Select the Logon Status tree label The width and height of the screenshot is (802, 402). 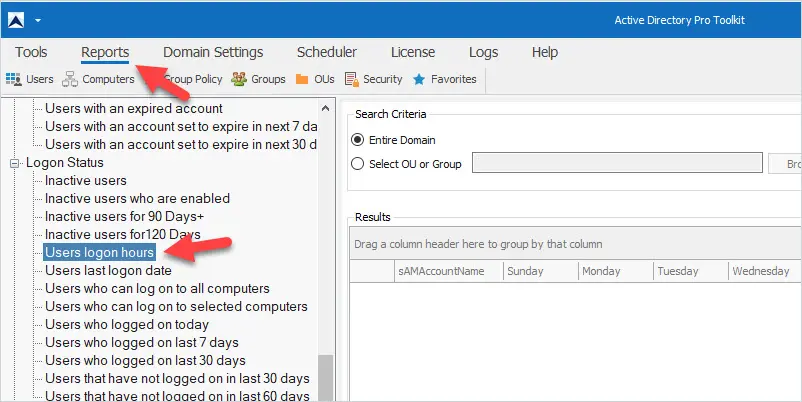click(65, 163)
